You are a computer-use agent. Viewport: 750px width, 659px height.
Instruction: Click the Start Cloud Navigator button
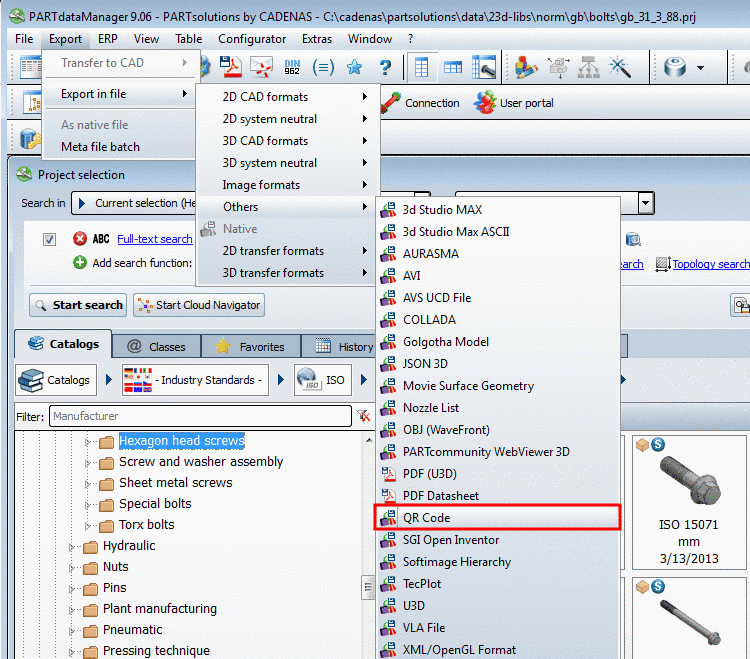(199, 305)
